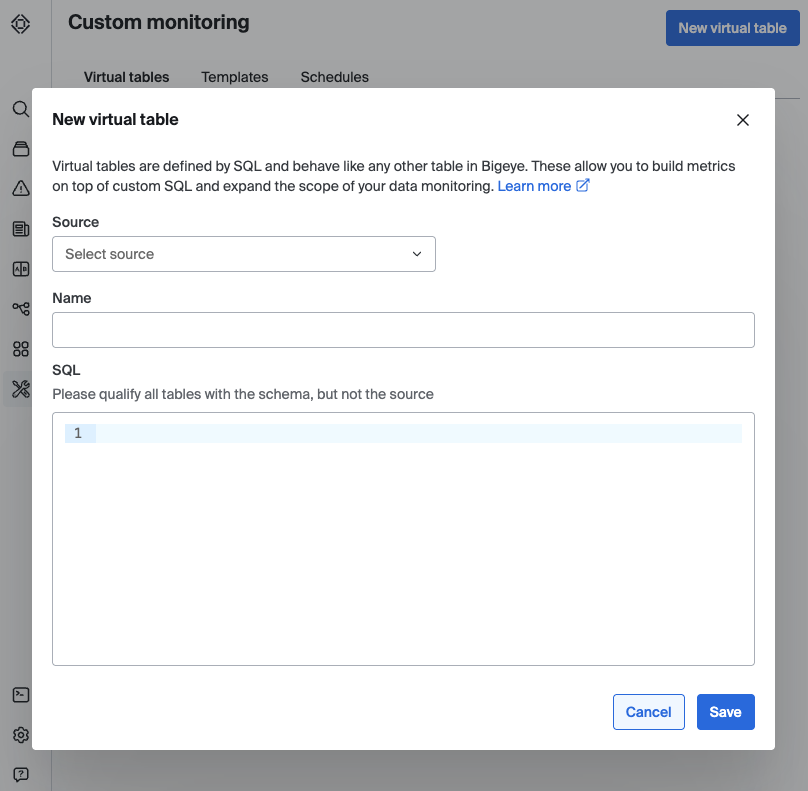This screenshot has height=791, width=808.
Task: Open the newspaper report icon in sidebar
Action: (x=21, y=229)
